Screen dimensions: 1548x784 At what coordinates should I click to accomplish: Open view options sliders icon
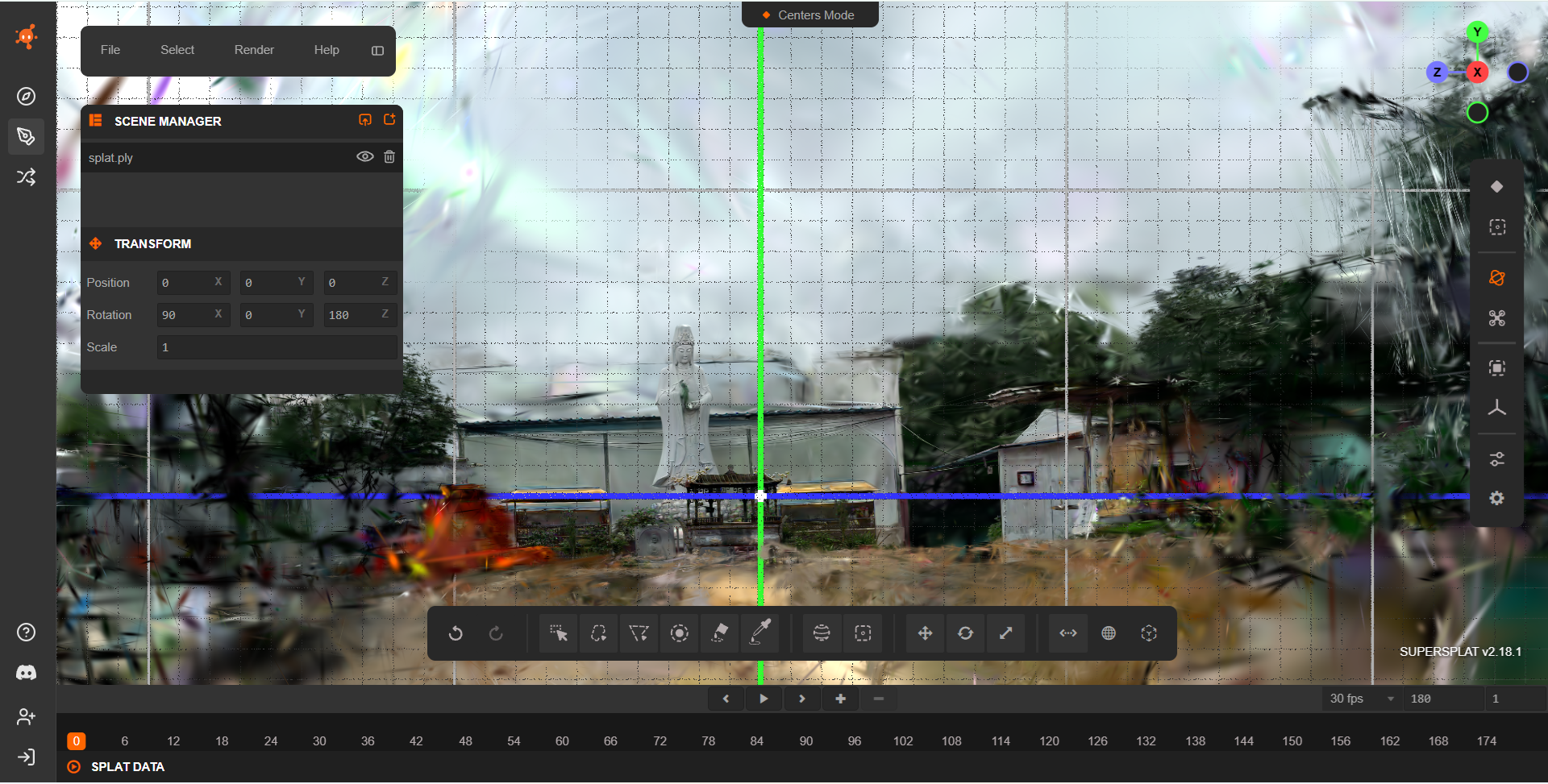tap(1497, 459)
